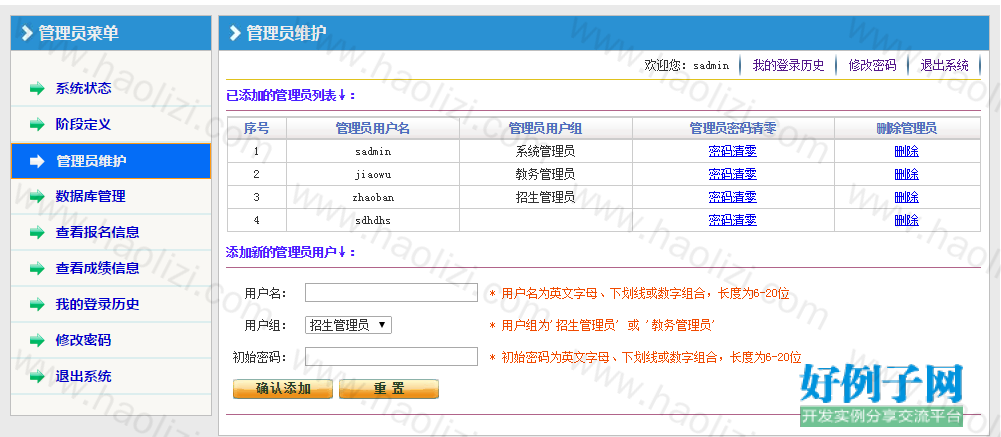The height and width of the screenshot is (437, 1001).
Task: Open the 用户组 dropdown showing 招生管理员
Action: pyautogui.click(x=348, y=325)
